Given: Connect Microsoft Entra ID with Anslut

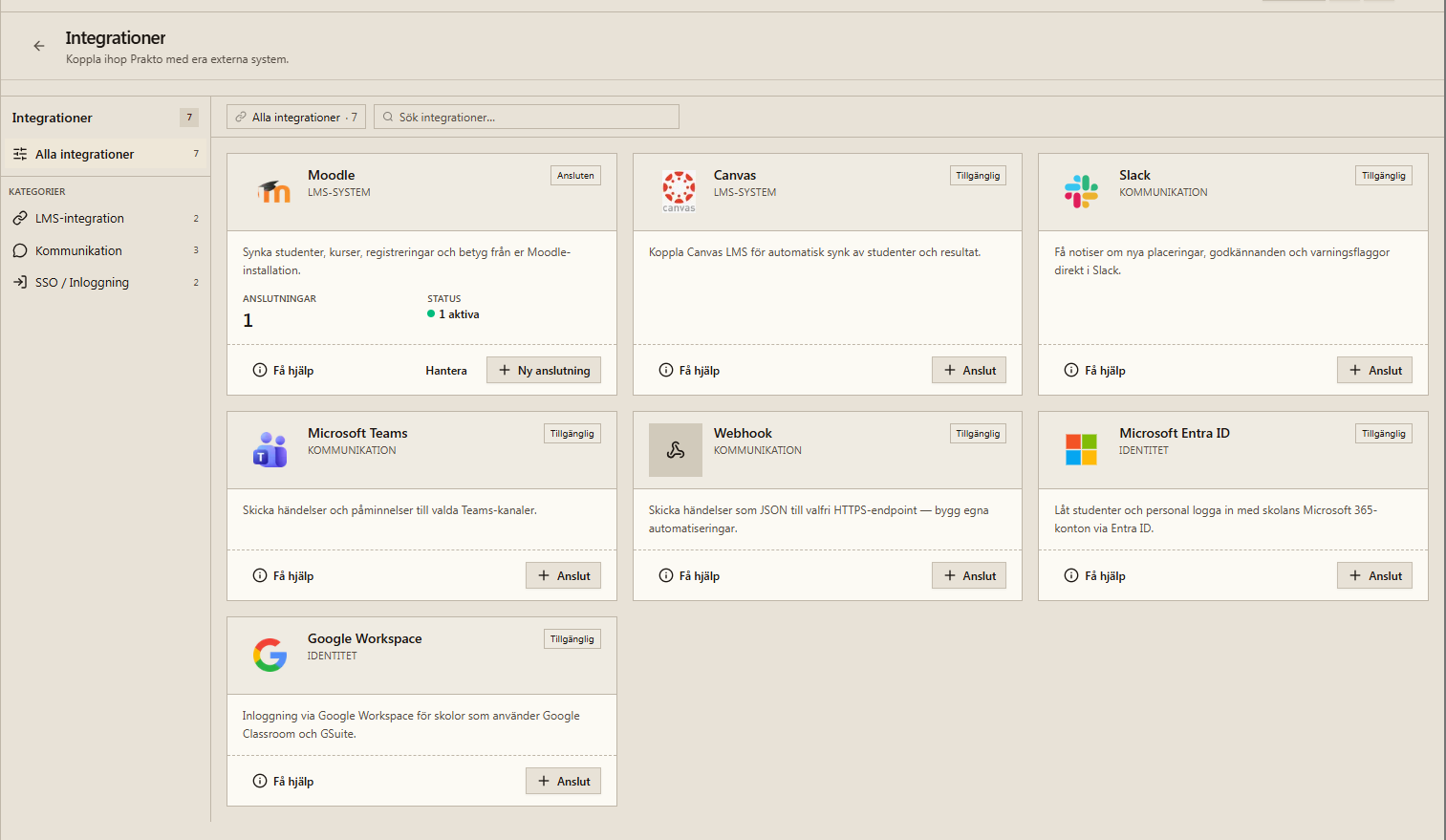Looking at the screenshot, I should point(1374,575).
